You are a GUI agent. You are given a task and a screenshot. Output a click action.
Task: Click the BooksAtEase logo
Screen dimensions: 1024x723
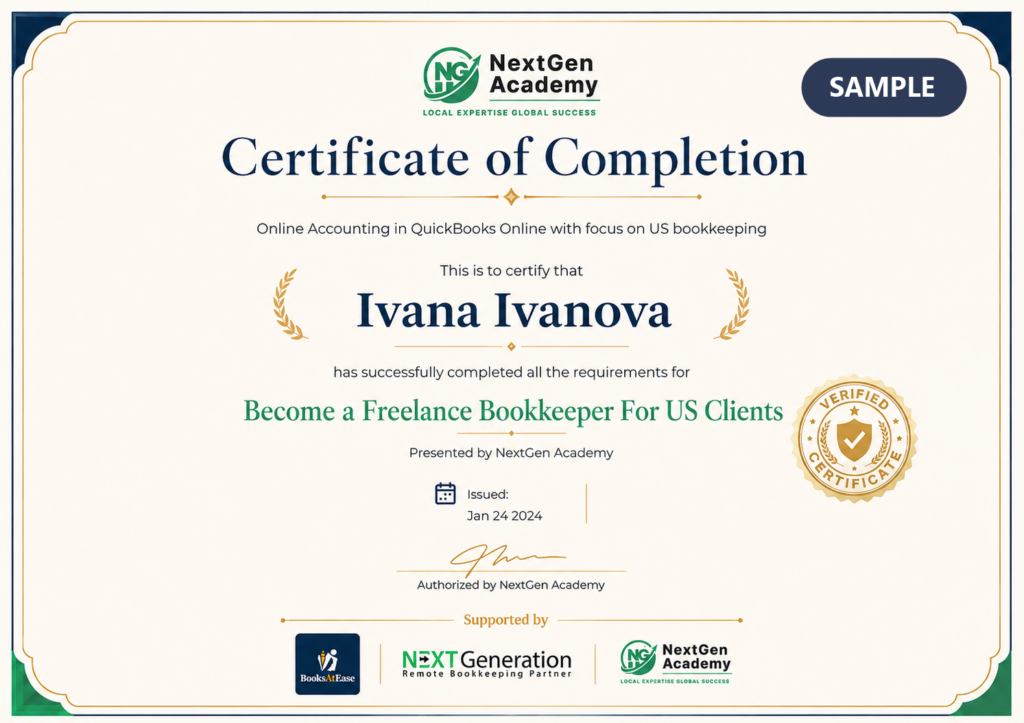click(x=327, y=664)
